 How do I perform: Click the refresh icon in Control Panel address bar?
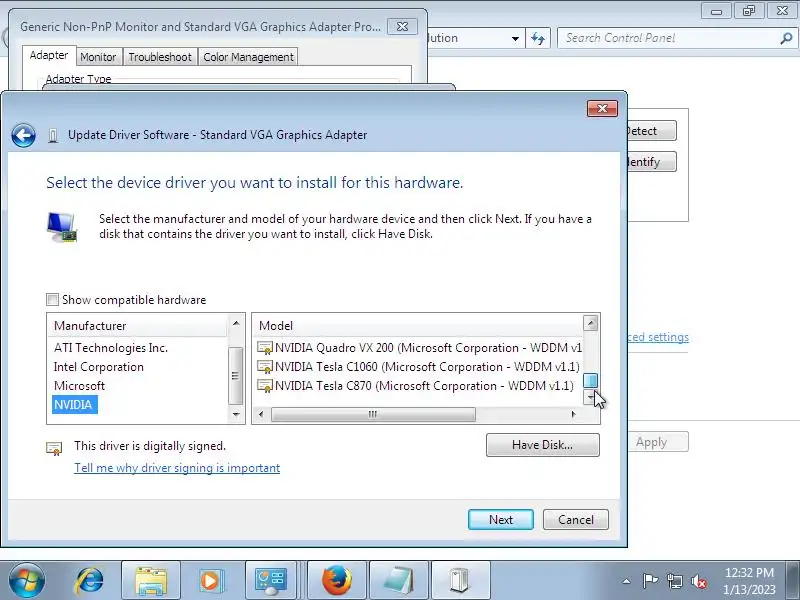click(538, 38)
